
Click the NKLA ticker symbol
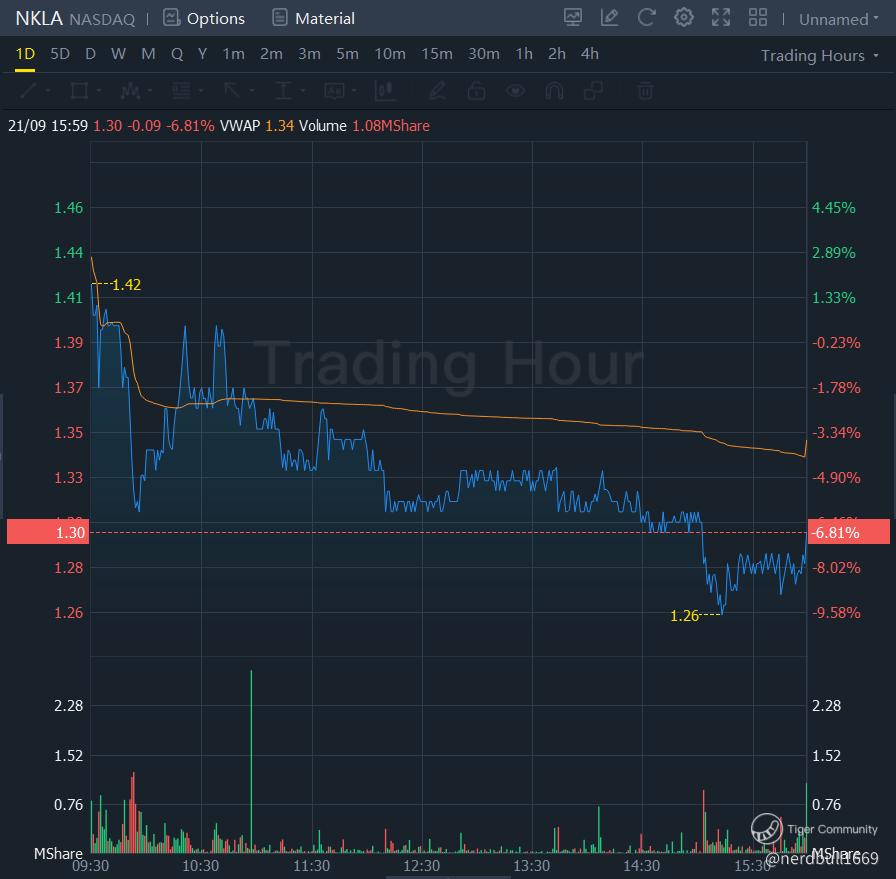click(x=39, y=18)
